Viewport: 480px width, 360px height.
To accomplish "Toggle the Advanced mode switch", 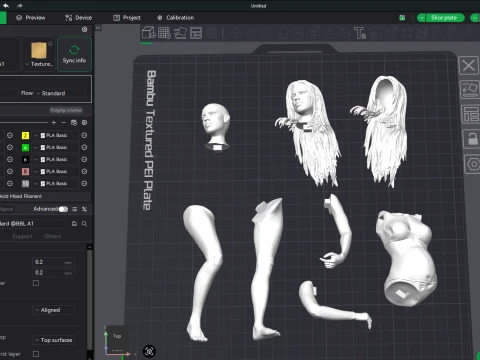I will [63, 209].
